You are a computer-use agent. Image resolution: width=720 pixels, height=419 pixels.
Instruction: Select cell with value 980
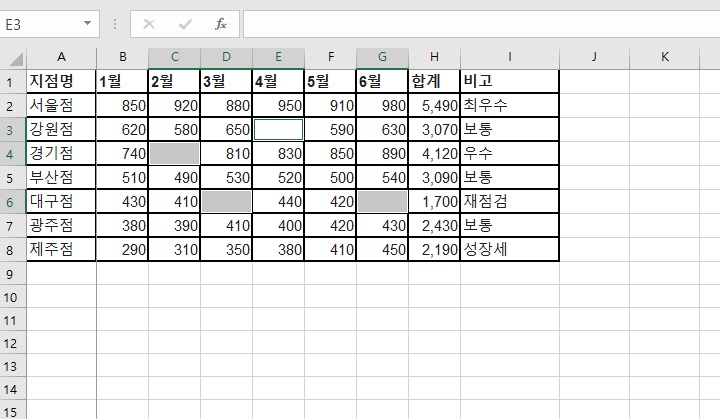point(382,106)
